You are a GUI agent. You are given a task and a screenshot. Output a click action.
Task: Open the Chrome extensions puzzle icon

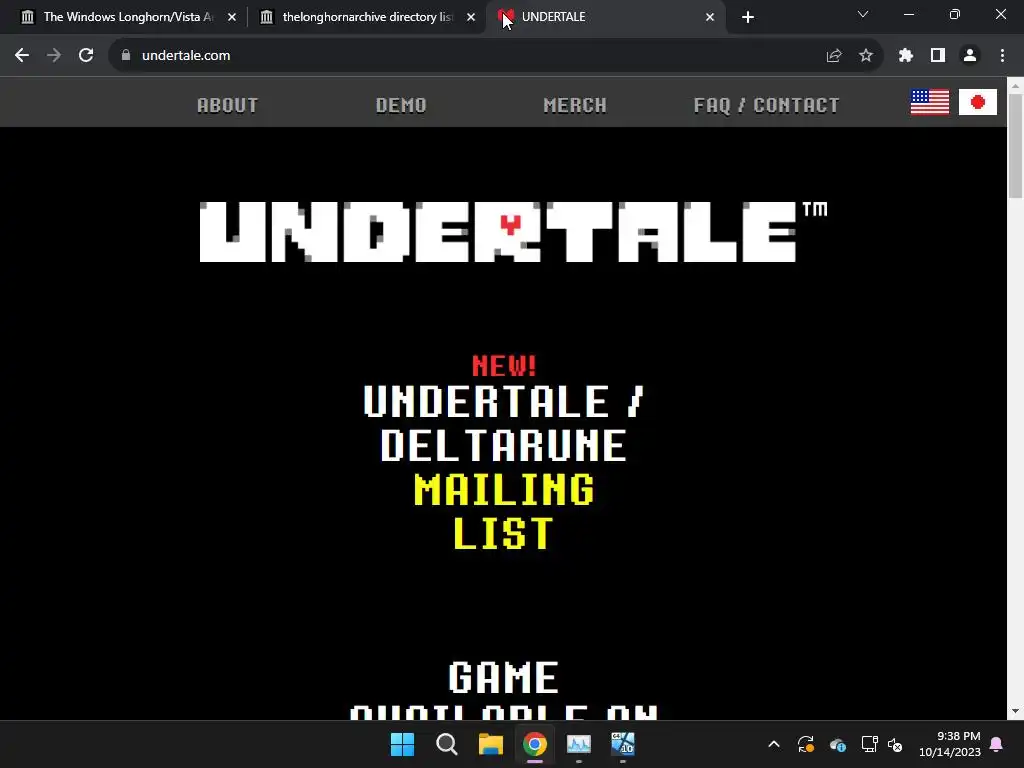click(x=905, y=56)
